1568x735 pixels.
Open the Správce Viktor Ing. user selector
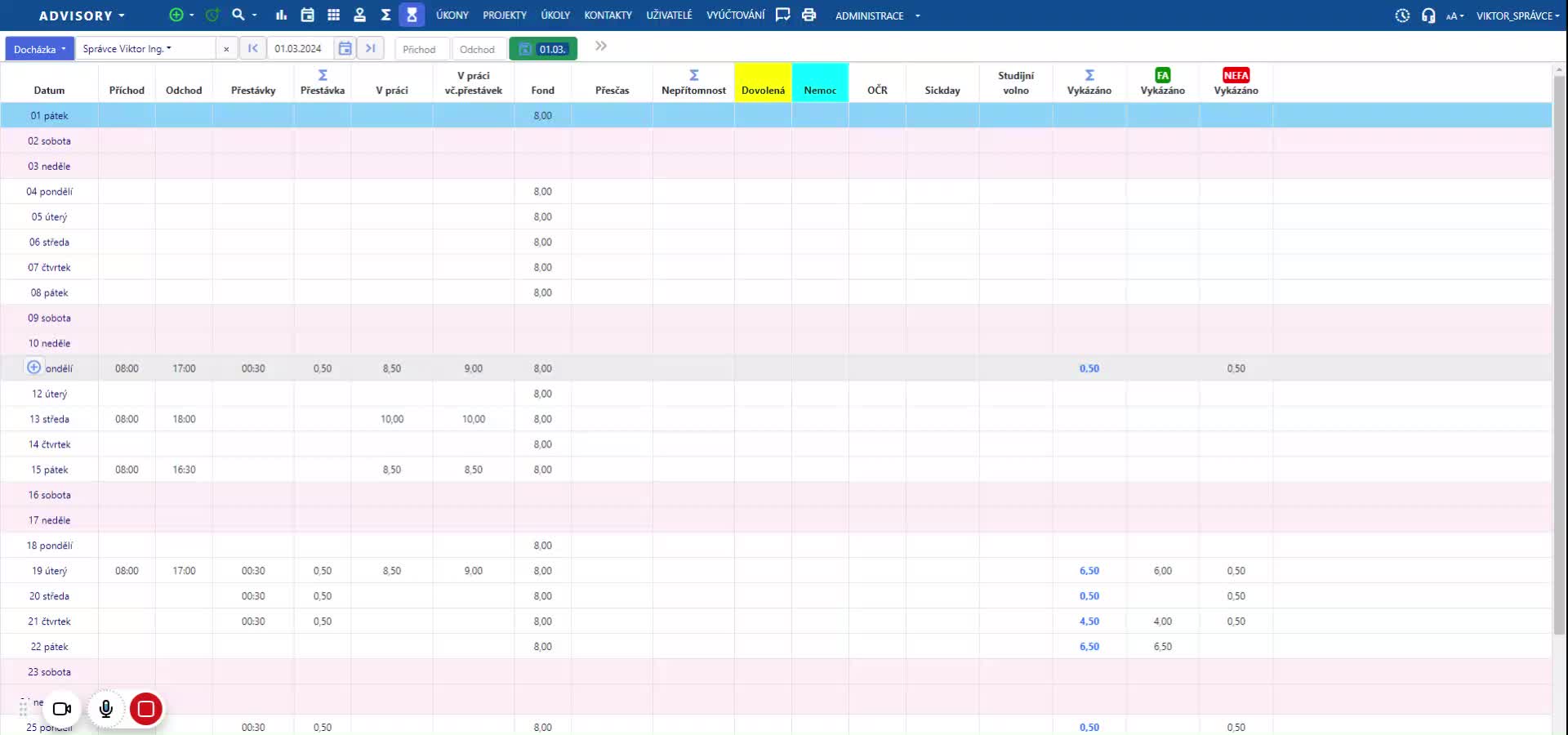(145, 49)
